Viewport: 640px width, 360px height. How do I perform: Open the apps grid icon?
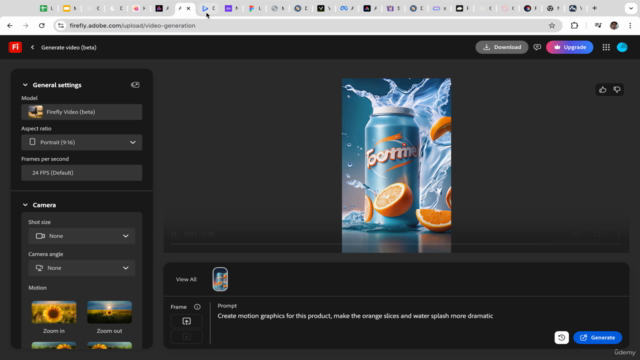pos(606,47)
